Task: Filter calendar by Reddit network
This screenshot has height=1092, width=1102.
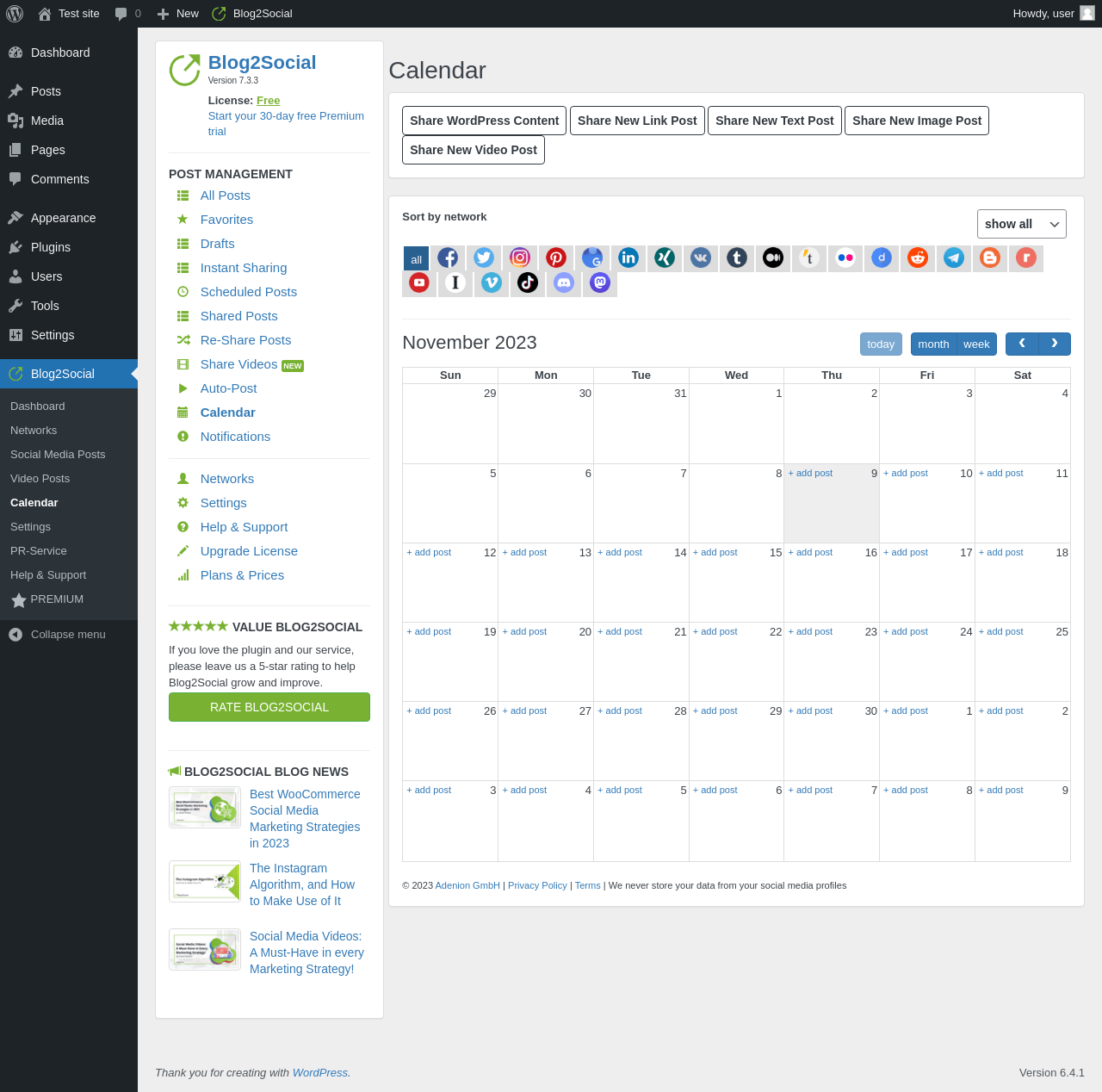Action: click(x=918, y=257)
